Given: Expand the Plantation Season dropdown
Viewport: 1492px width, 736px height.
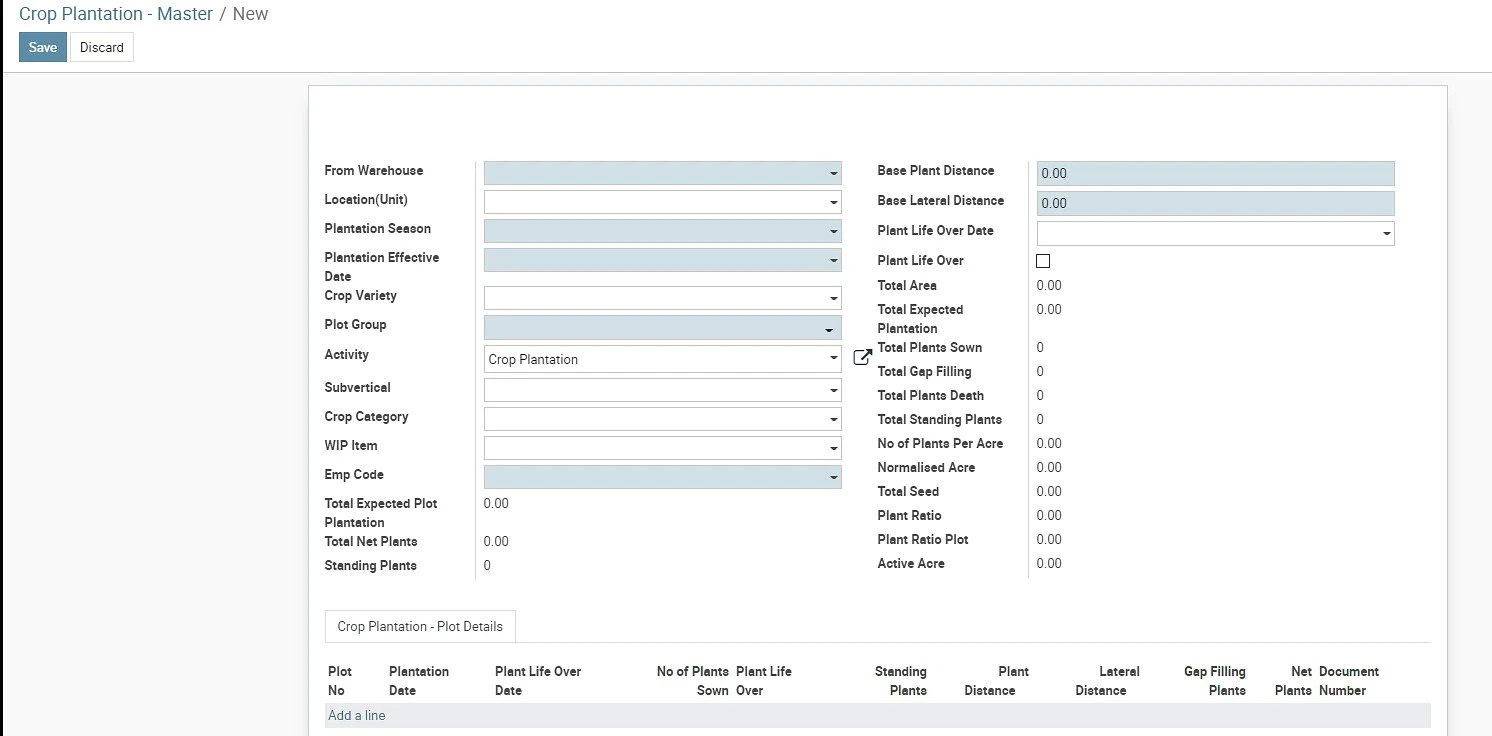Looking at the screenshot, I should tap(662, 231).
